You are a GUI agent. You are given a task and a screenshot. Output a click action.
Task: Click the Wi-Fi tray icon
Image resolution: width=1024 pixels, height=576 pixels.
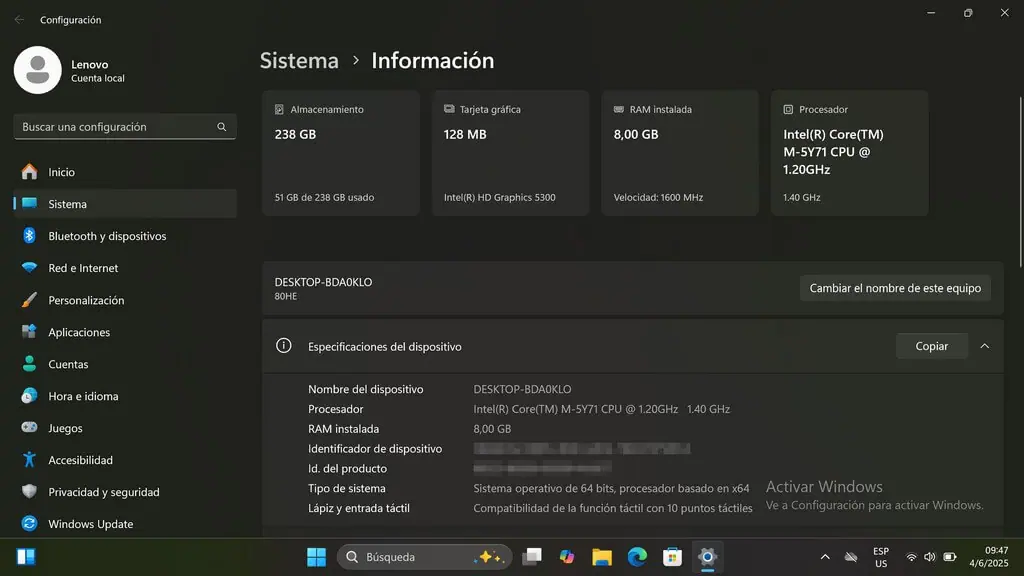(911, 557)
